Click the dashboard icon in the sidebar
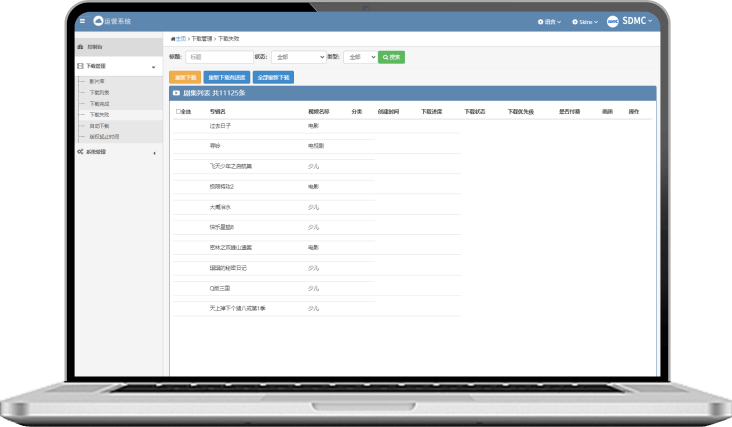The width and height of the screenshot is (732, 427). point(80,47)
